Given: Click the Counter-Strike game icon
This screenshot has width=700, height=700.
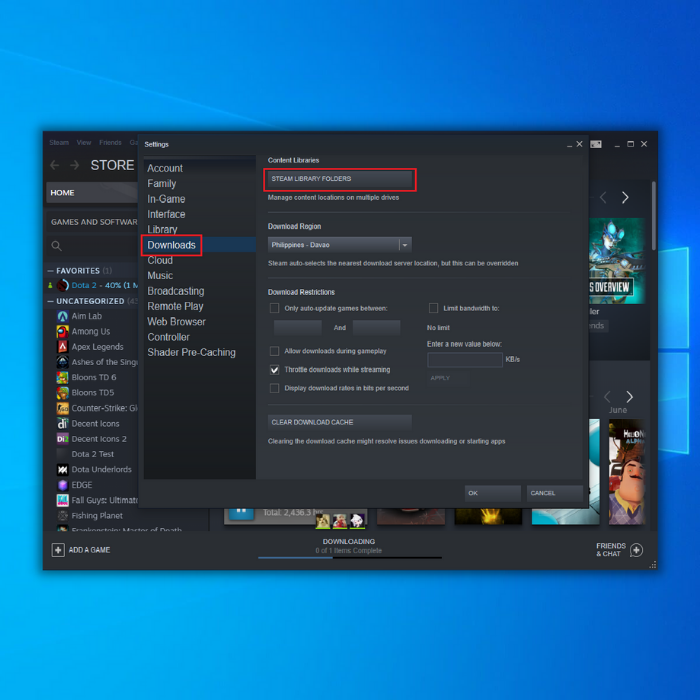Looking at the screenshot, I should [x=62, y=408].
